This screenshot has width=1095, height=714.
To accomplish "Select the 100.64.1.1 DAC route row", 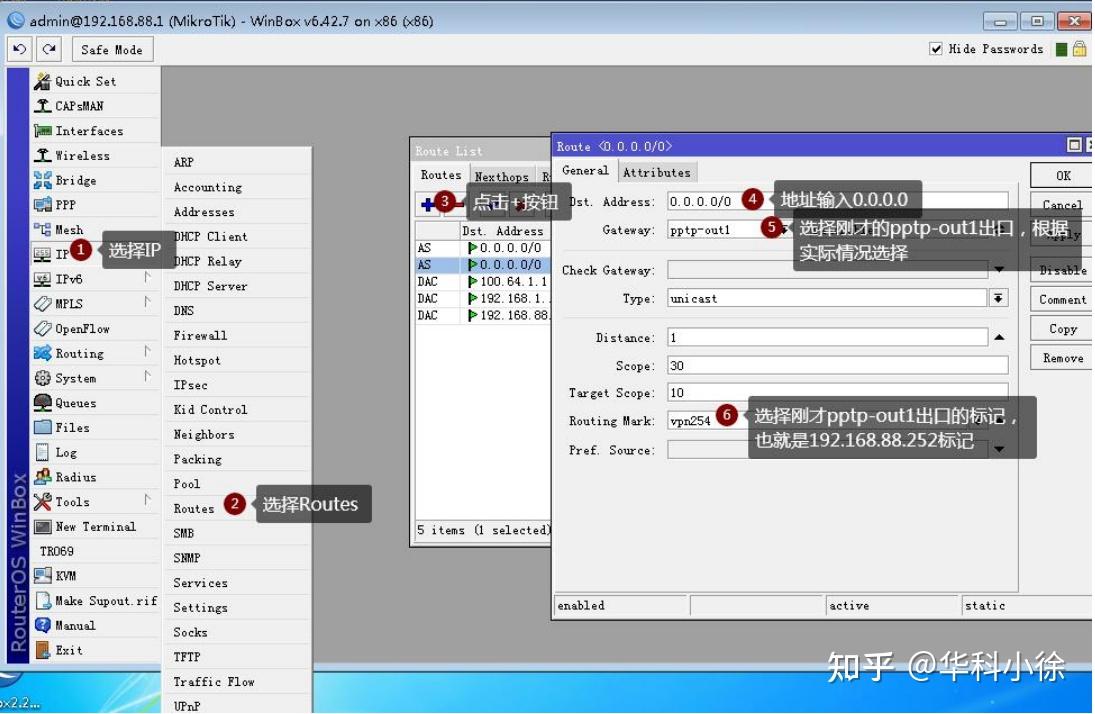I will point(483,282).
